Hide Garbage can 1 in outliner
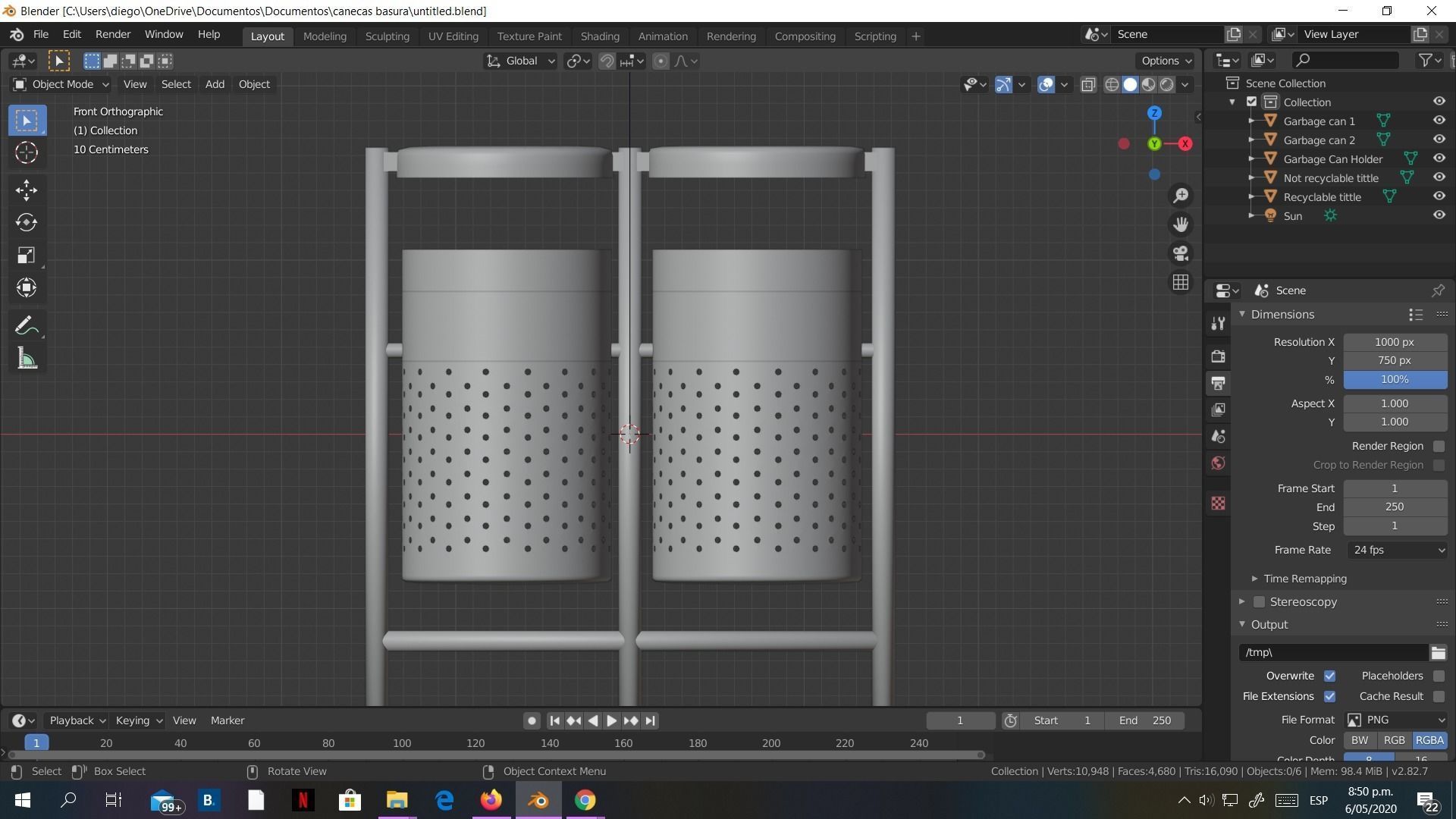 1439,121
